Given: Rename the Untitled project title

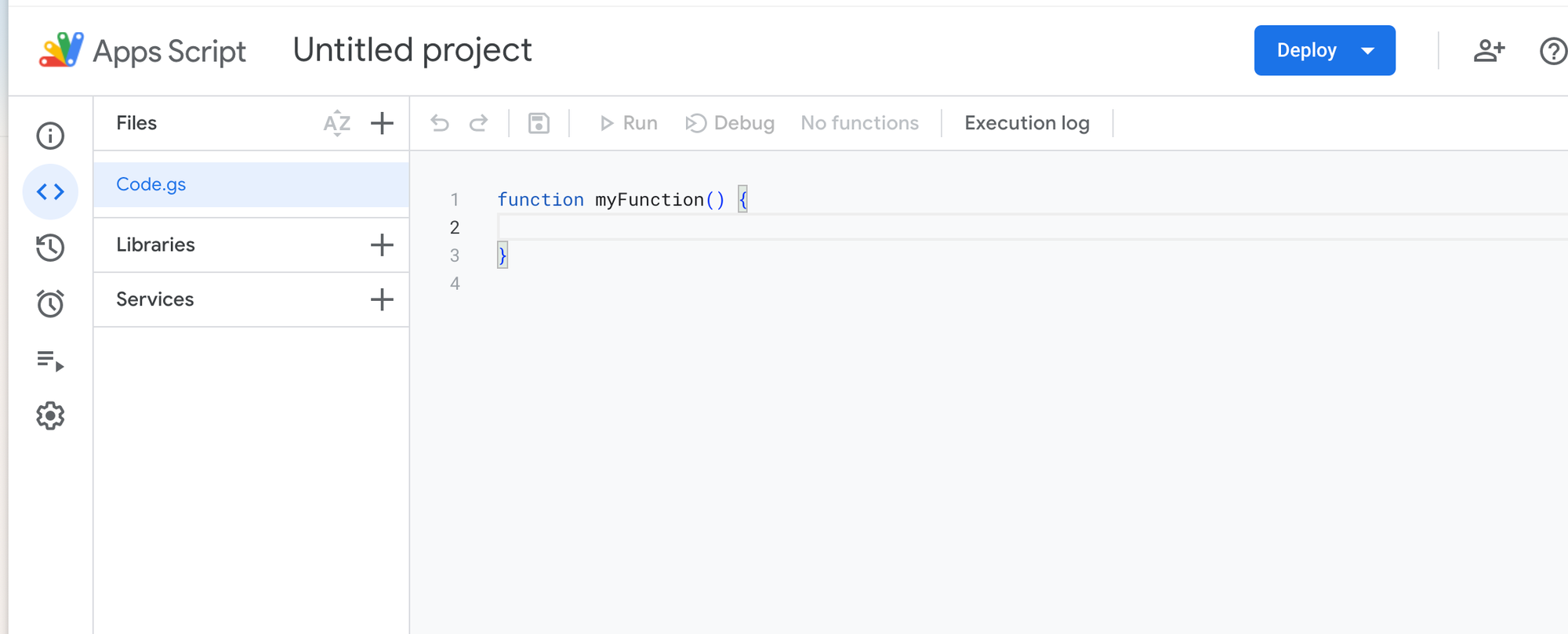Looking at the screenshot, I should pyautogui.click(x=412, y=50).
